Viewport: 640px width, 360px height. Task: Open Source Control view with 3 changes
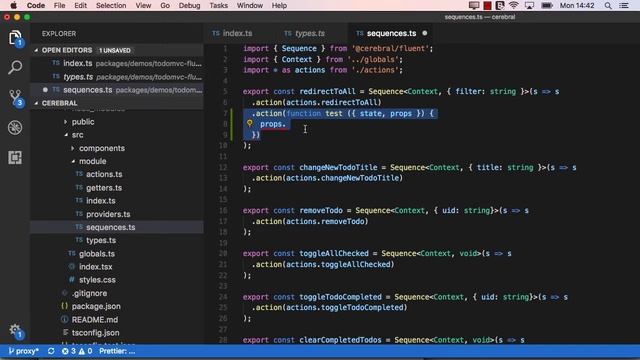(x=15, y=98)
